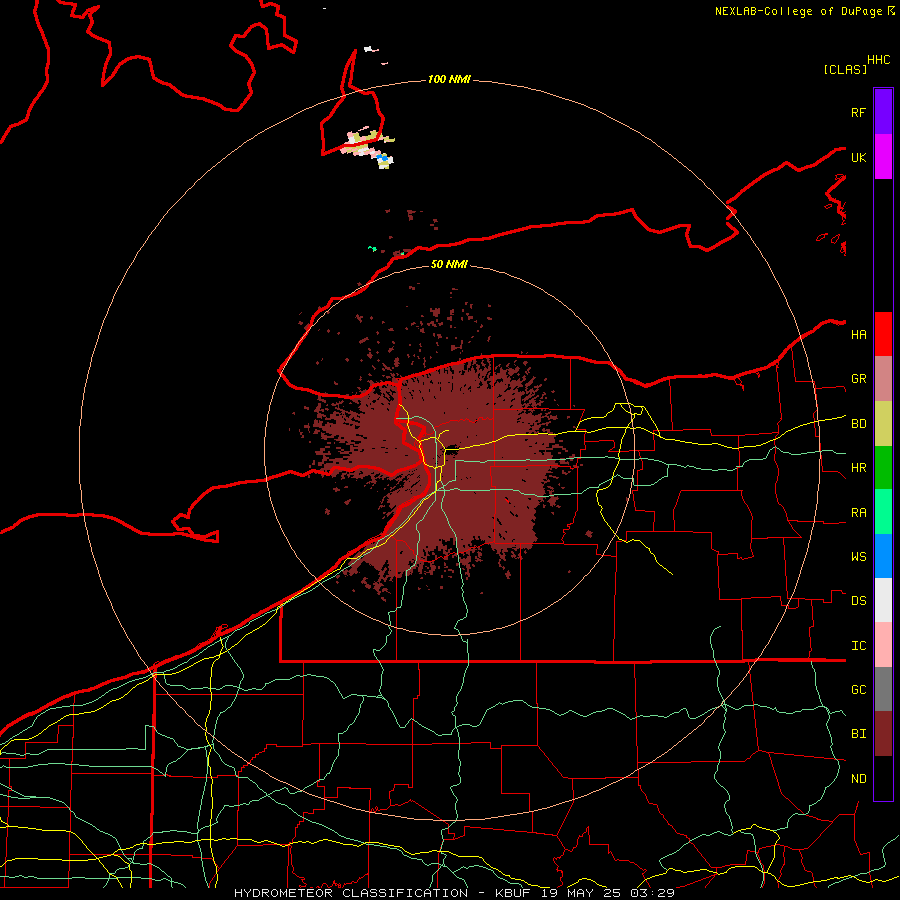Click the '03:29' timestamp text
This screenshot has width=900, height=900.
point(651,893)
